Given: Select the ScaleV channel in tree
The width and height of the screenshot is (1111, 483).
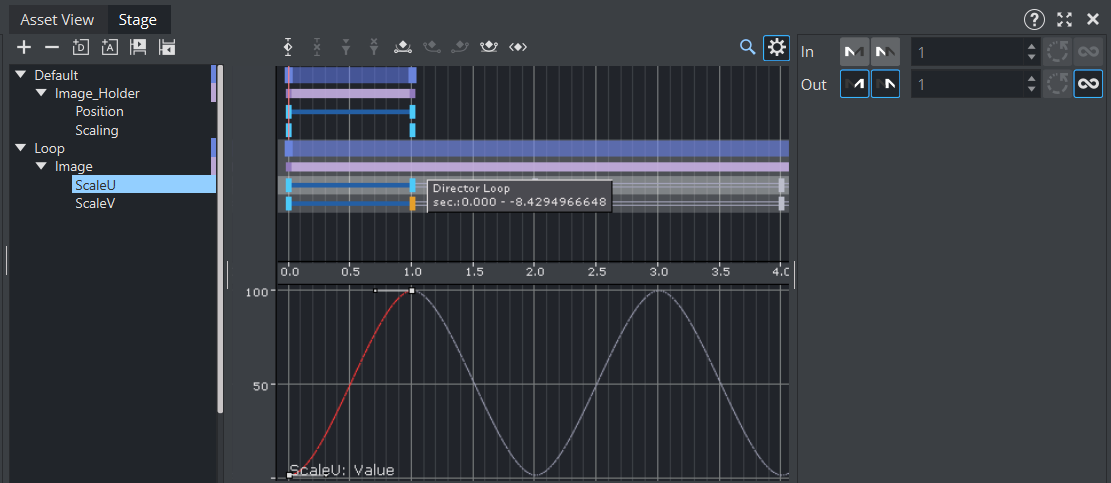Looking at the screenshot, I should point(95,203).
